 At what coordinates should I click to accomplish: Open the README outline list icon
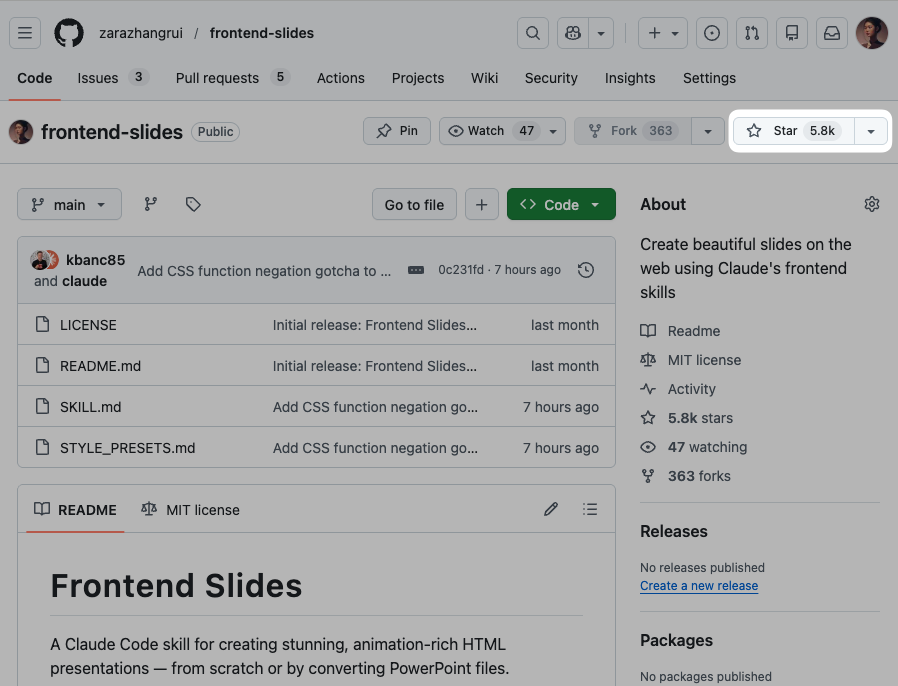pyautogui.click(x=590, y=509)
